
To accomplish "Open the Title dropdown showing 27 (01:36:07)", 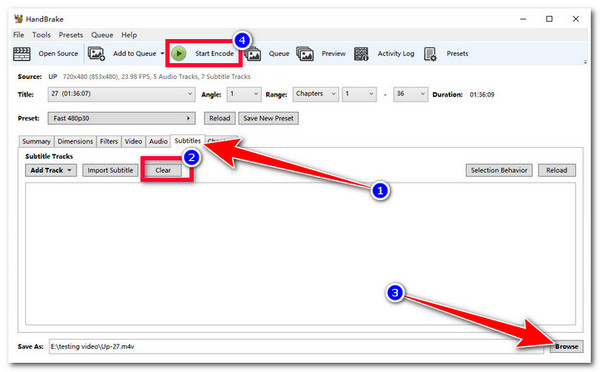I will [121, 94].
